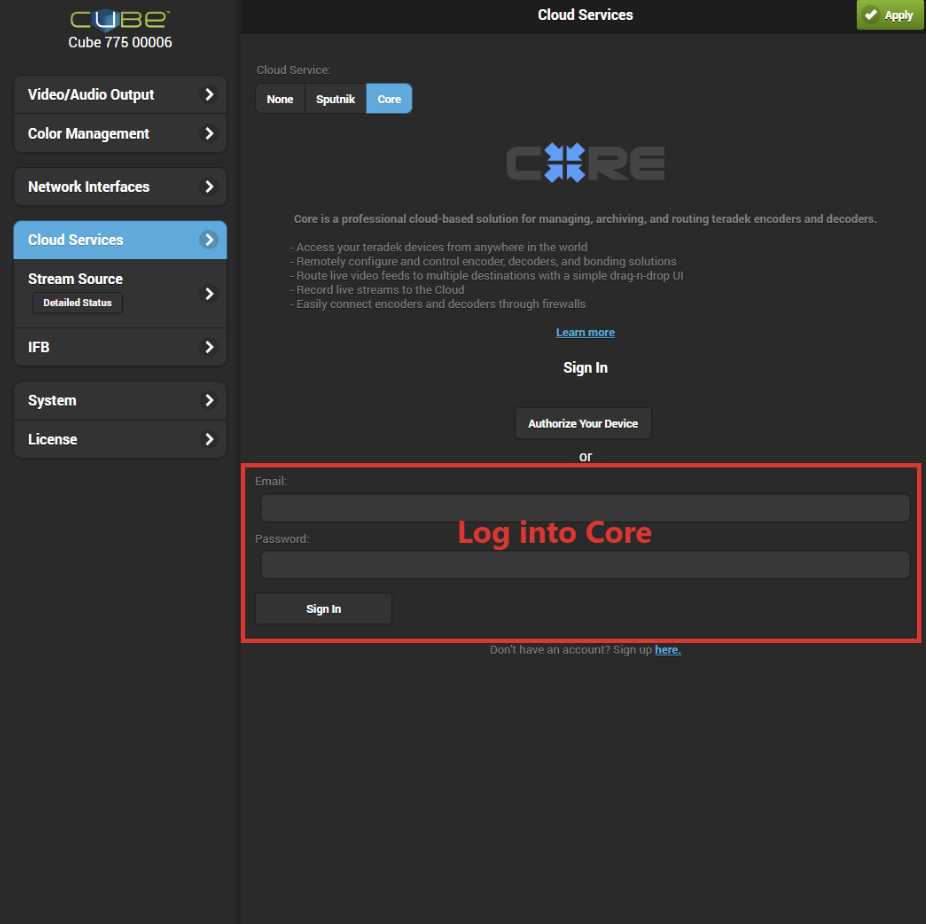Open the License panel
Screen dimensions: 926x924
pyautogui.click(x=119, y=439)
